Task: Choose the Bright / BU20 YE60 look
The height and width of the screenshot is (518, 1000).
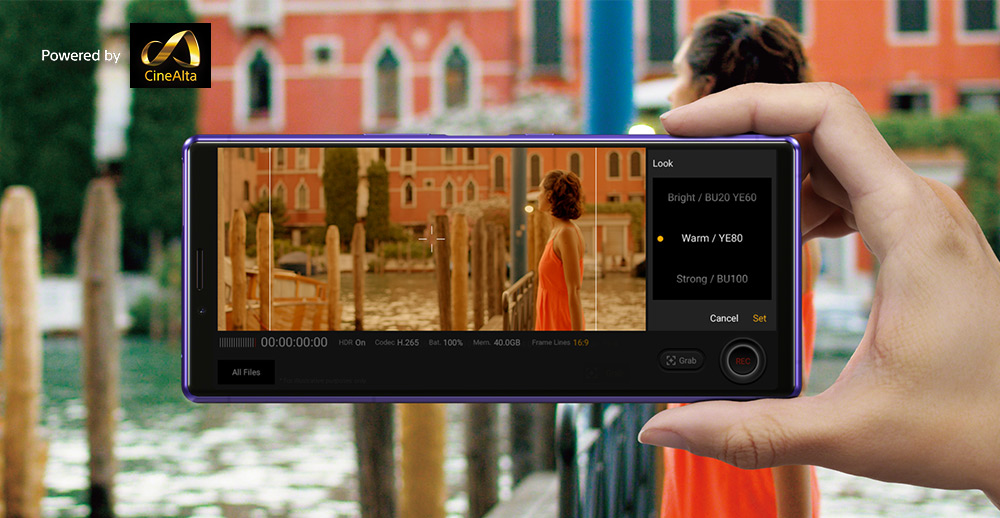Action: [x=711, y=197]
